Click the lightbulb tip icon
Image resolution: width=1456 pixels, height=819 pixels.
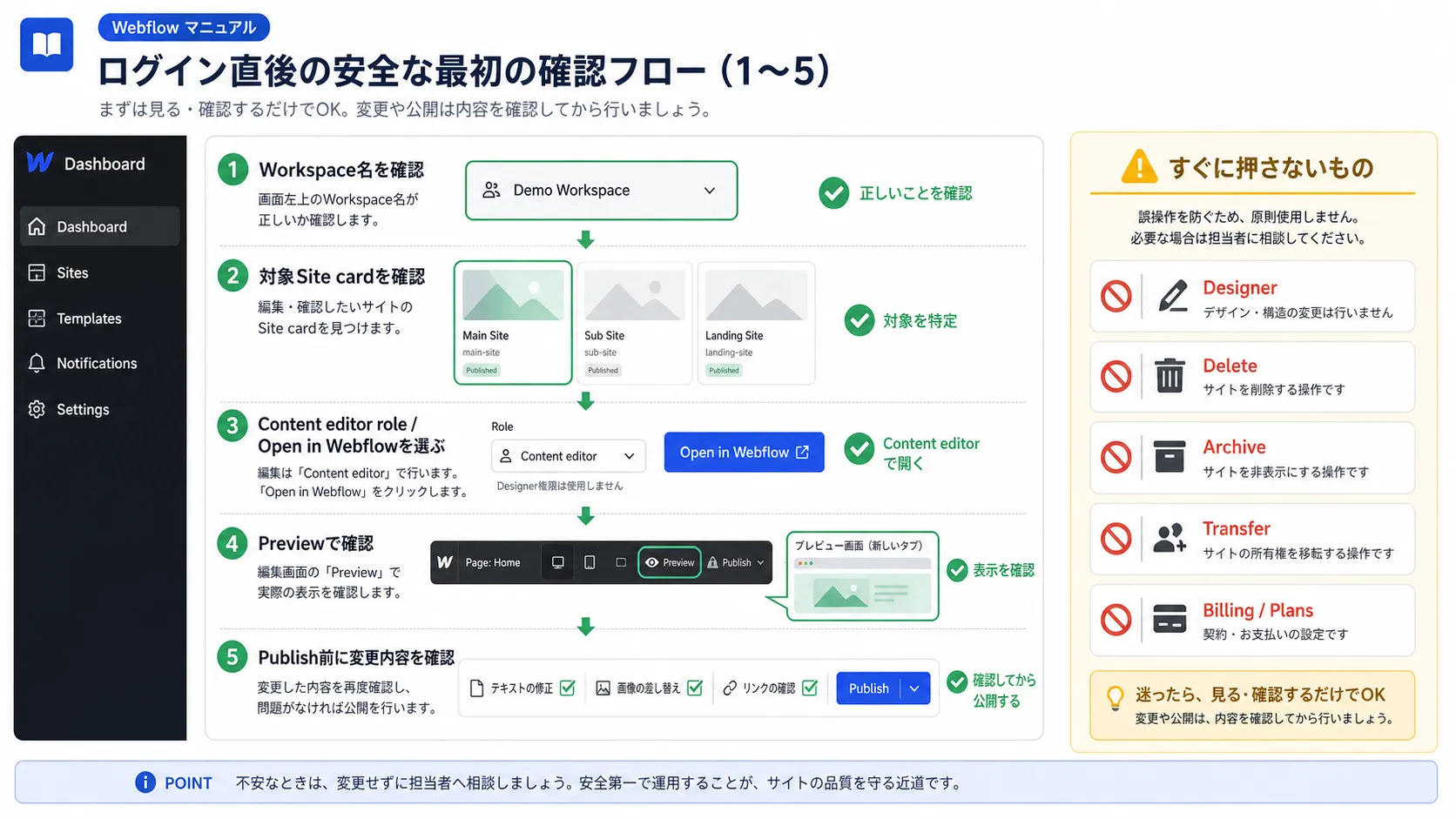coord(1116,697)
